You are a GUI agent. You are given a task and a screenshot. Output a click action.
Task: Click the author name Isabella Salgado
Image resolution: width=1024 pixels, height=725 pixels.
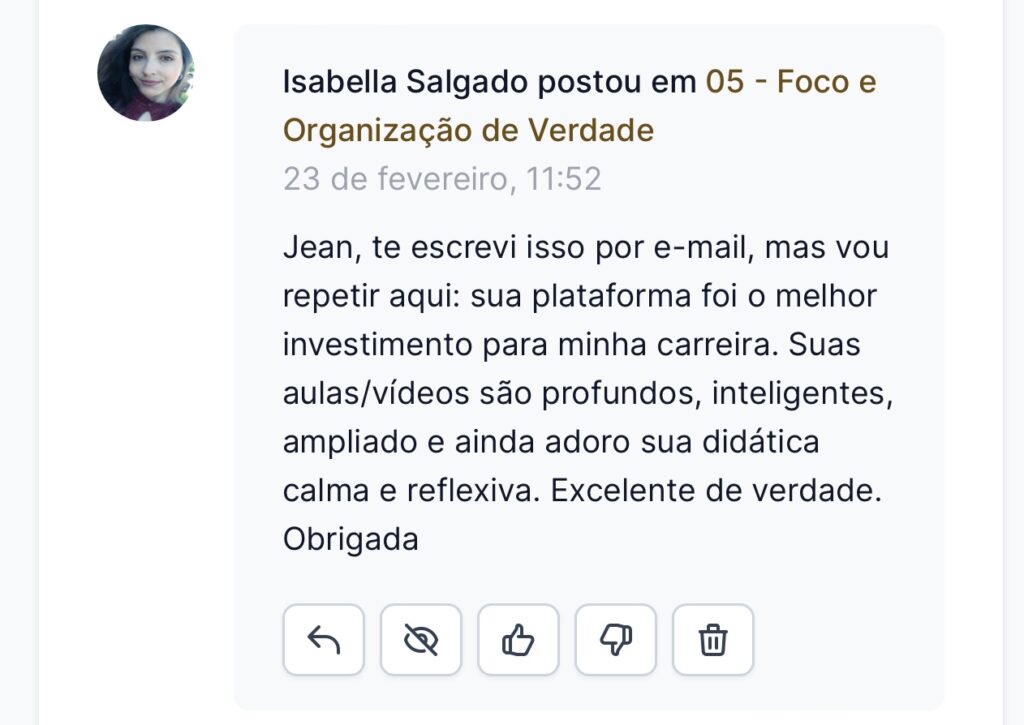[x=405, y=82]
